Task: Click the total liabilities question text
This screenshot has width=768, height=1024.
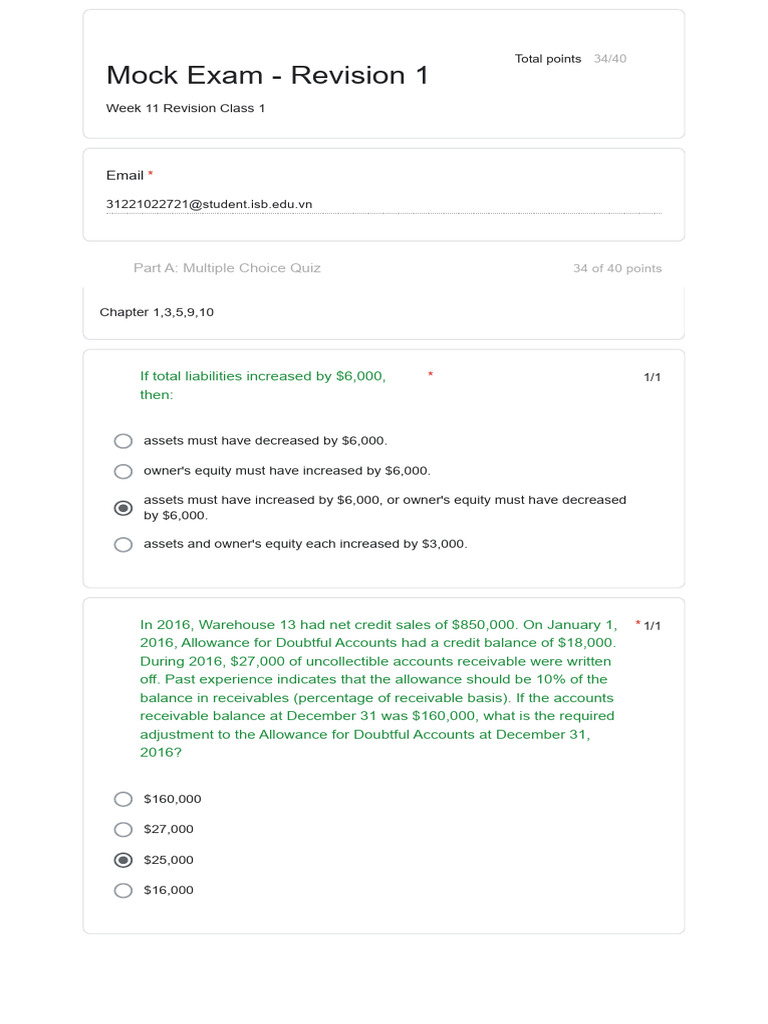Action: (x=262, y=385)
